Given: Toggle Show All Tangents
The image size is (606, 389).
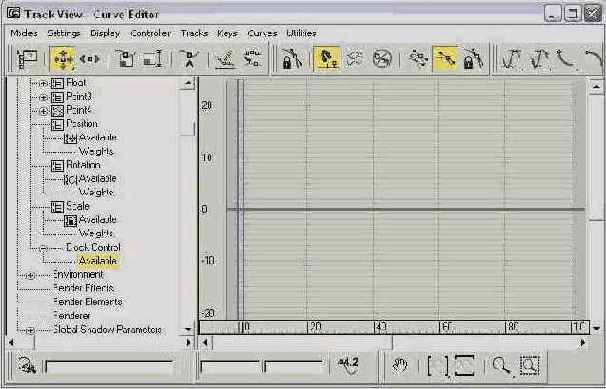Looking at the screenshot, I should [419, 59].
